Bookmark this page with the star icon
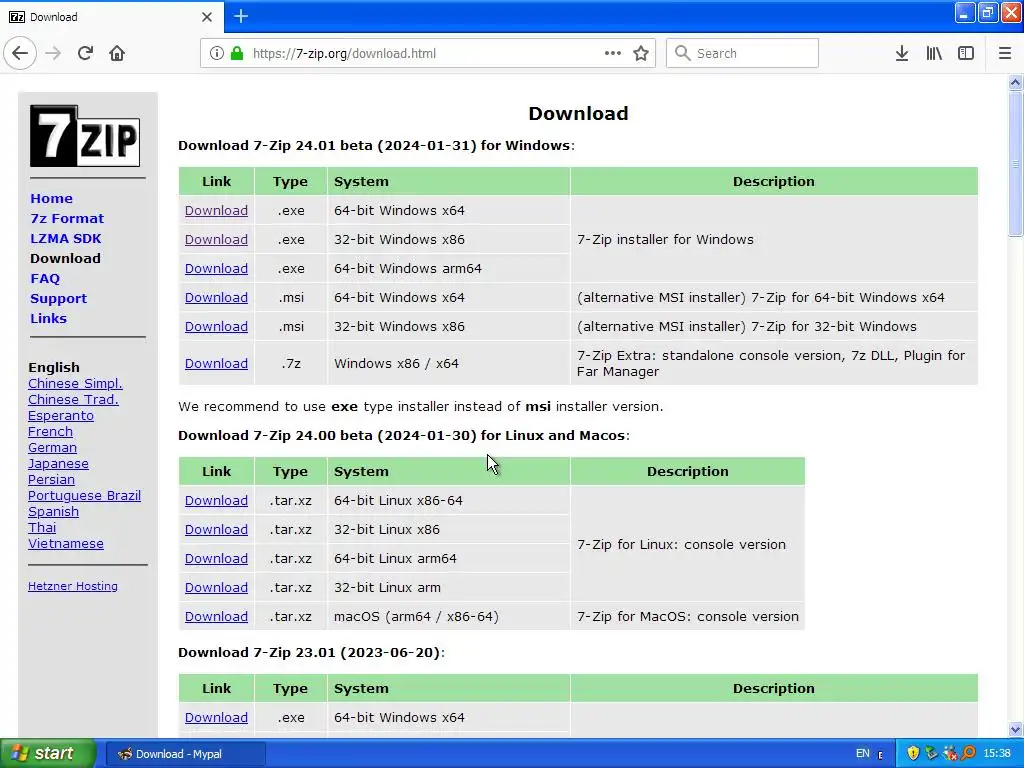1024x768 pixels. 641,53
